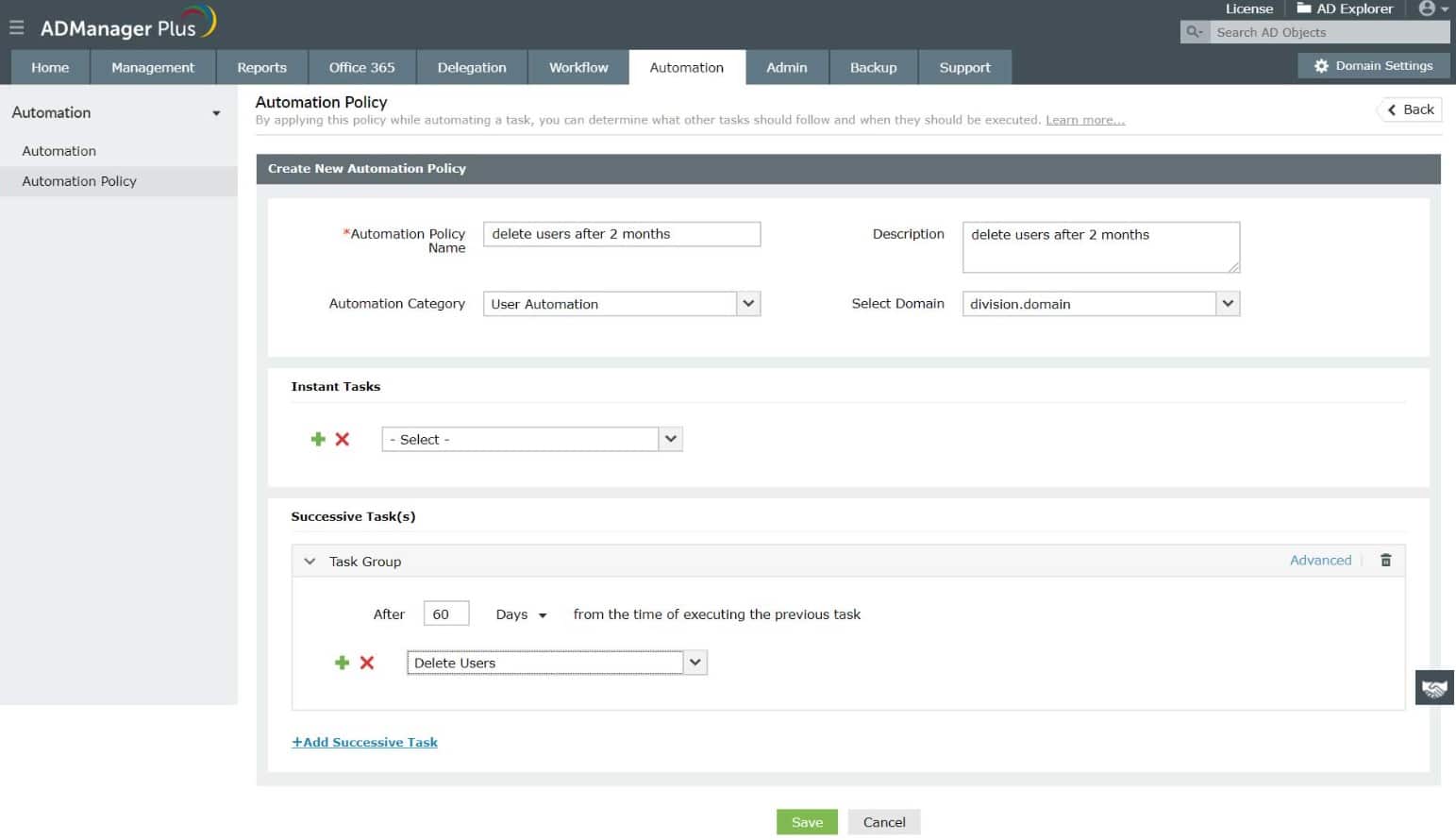Image resolution: width=1456 pixels, height=840 pixels.
Task: Open the Select Domain dropdown
Action: pos(1227,303)
